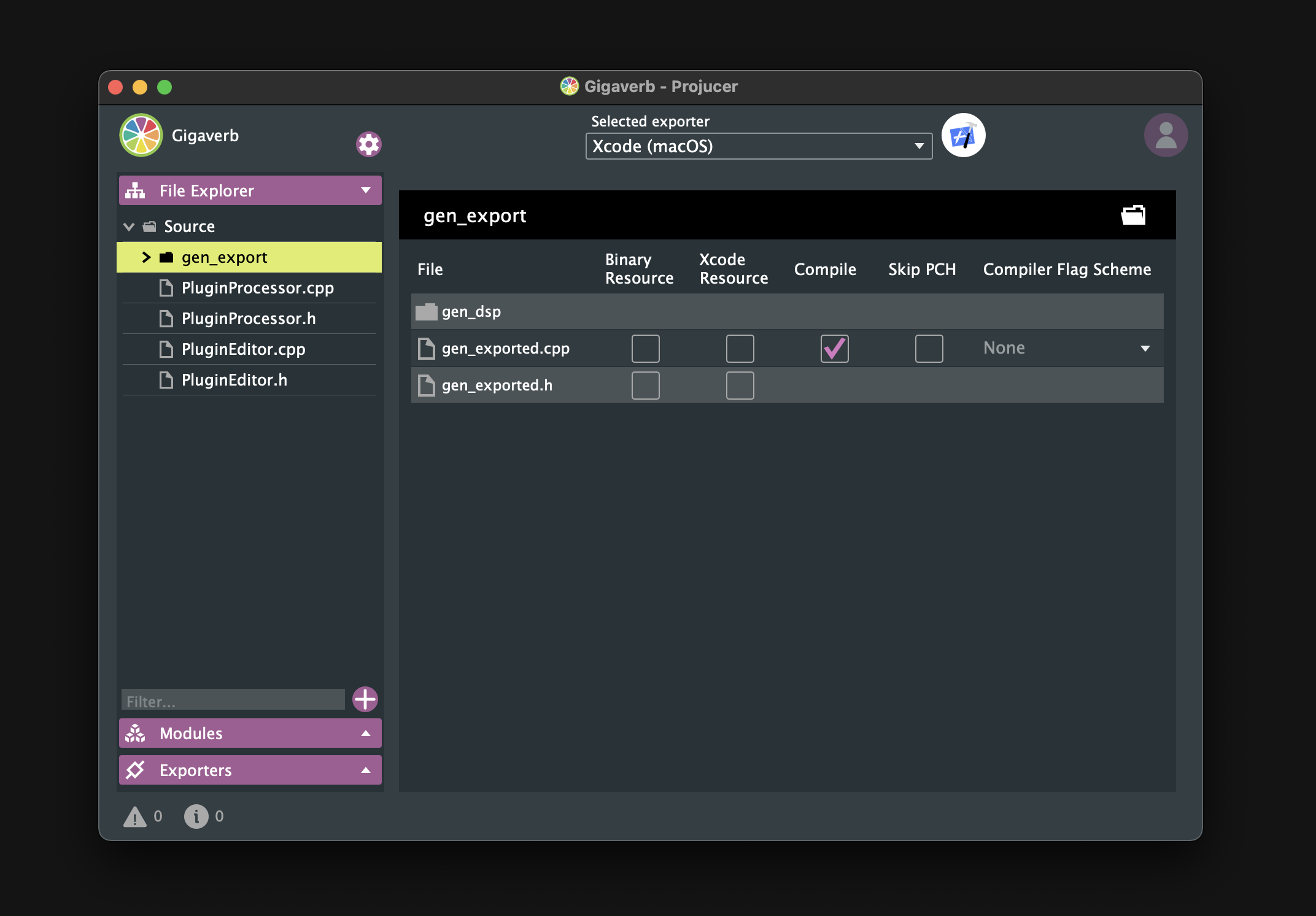The image size is (1316, 916).
Task: Toggle Compile checkbox for gen_exported.cpp
Action: [x=833, y=348]
